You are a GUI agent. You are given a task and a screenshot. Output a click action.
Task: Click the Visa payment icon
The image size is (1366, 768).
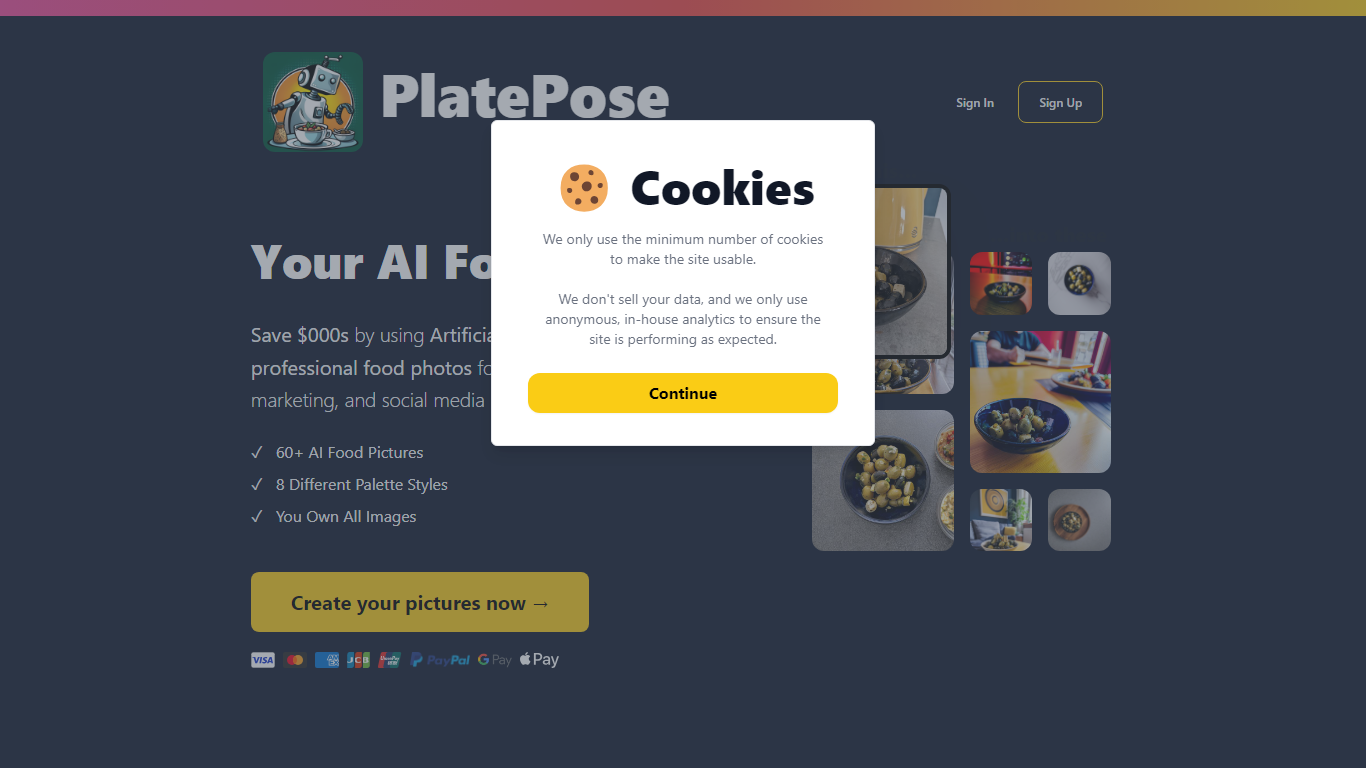(263, 660)
